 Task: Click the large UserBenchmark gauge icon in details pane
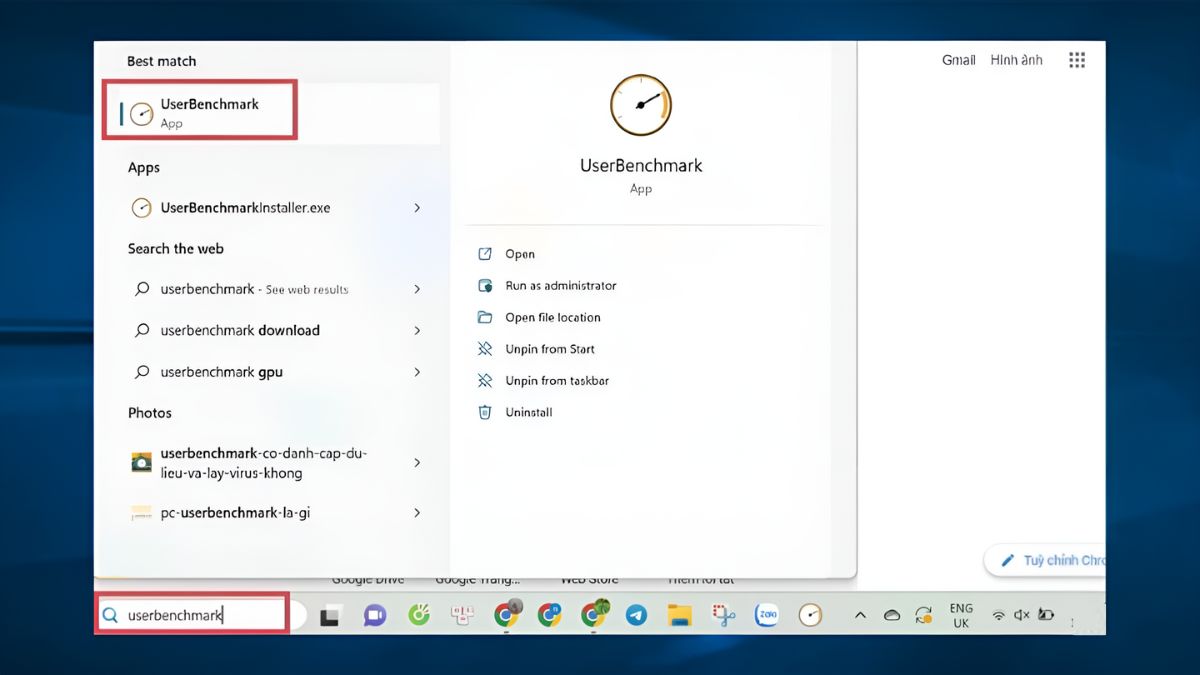pos(641,105)
